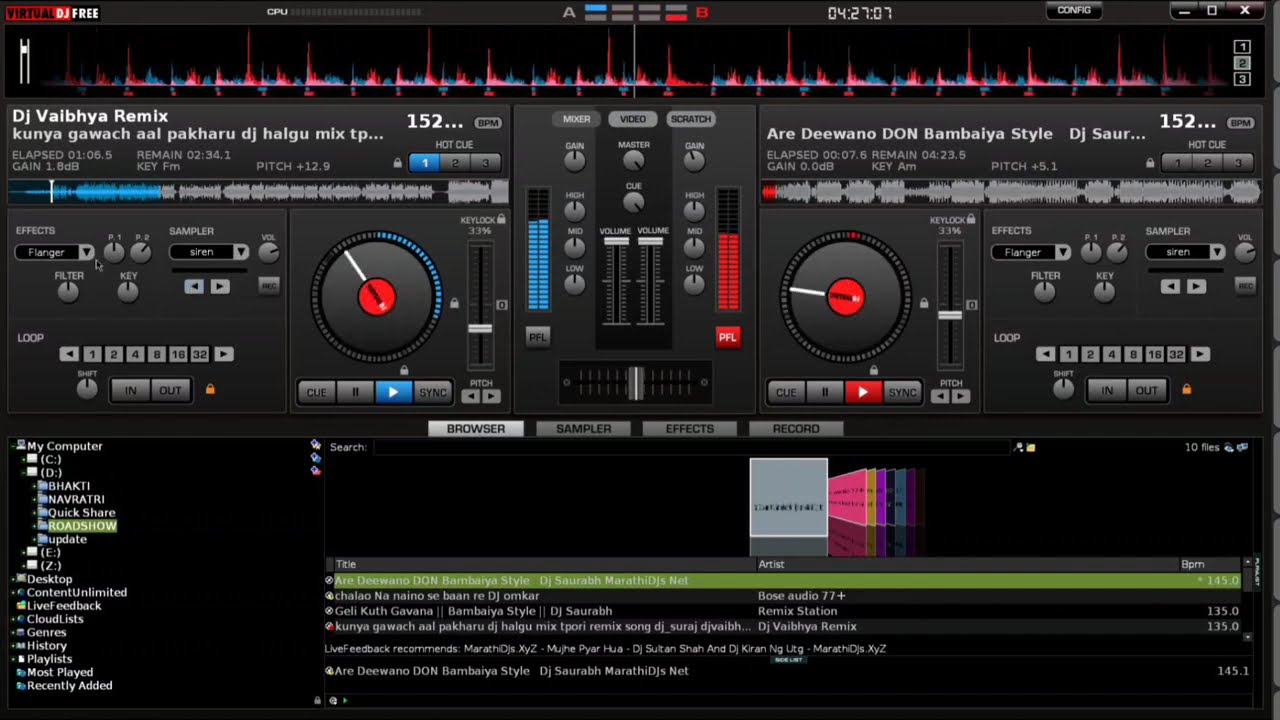Click CUE on the left deck
The height and width of the screenshot is (720, 1280).
(x=316, y=392)
